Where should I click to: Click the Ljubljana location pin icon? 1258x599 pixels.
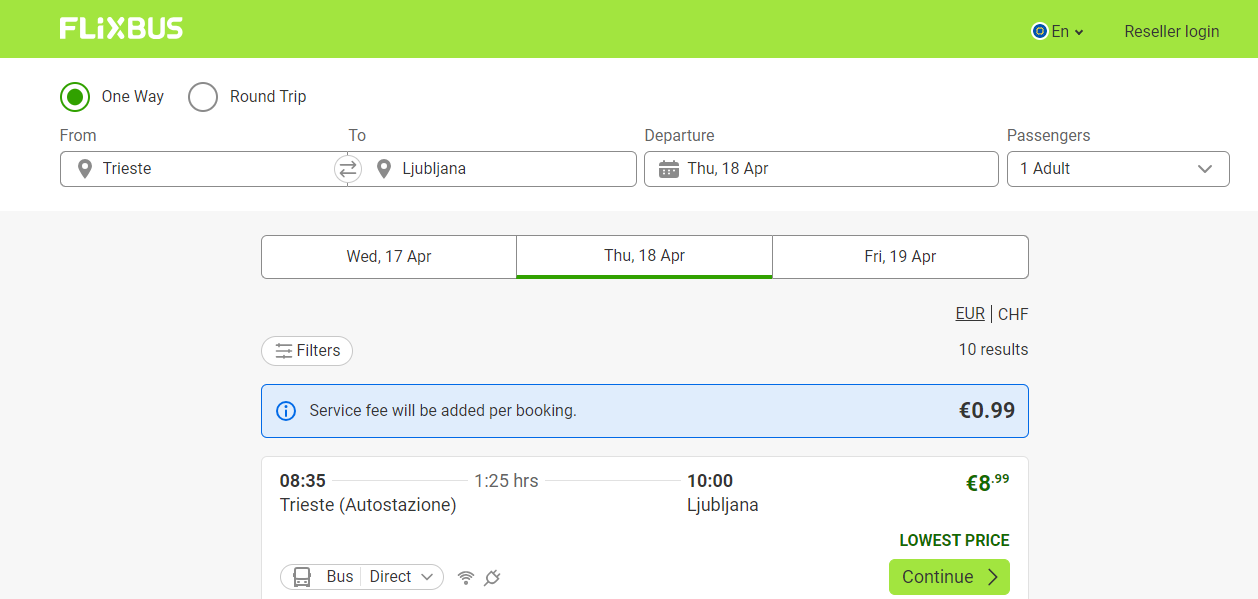(x=383, y=169)
